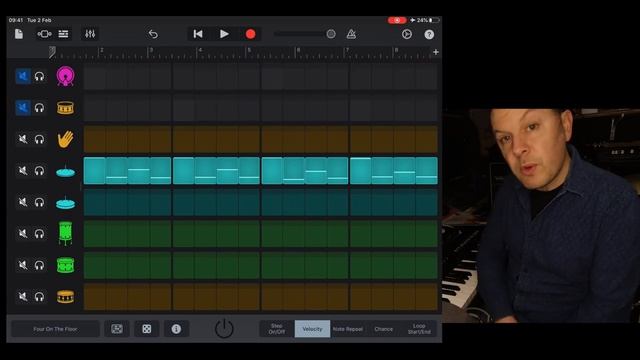Click the playhead marker on ruler
The width and height of the screenshot is (640, 360).
tap(52, 52)
